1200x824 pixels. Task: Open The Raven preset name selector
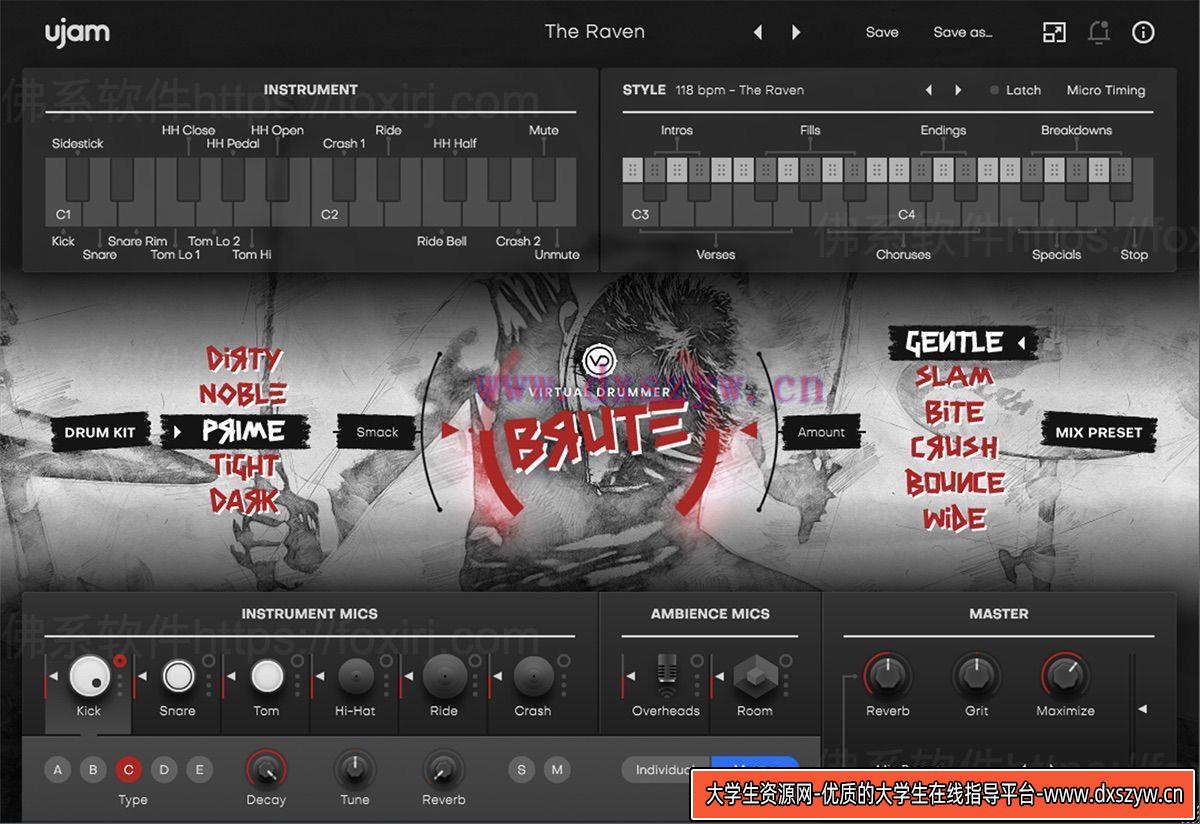tap(595, 32)
